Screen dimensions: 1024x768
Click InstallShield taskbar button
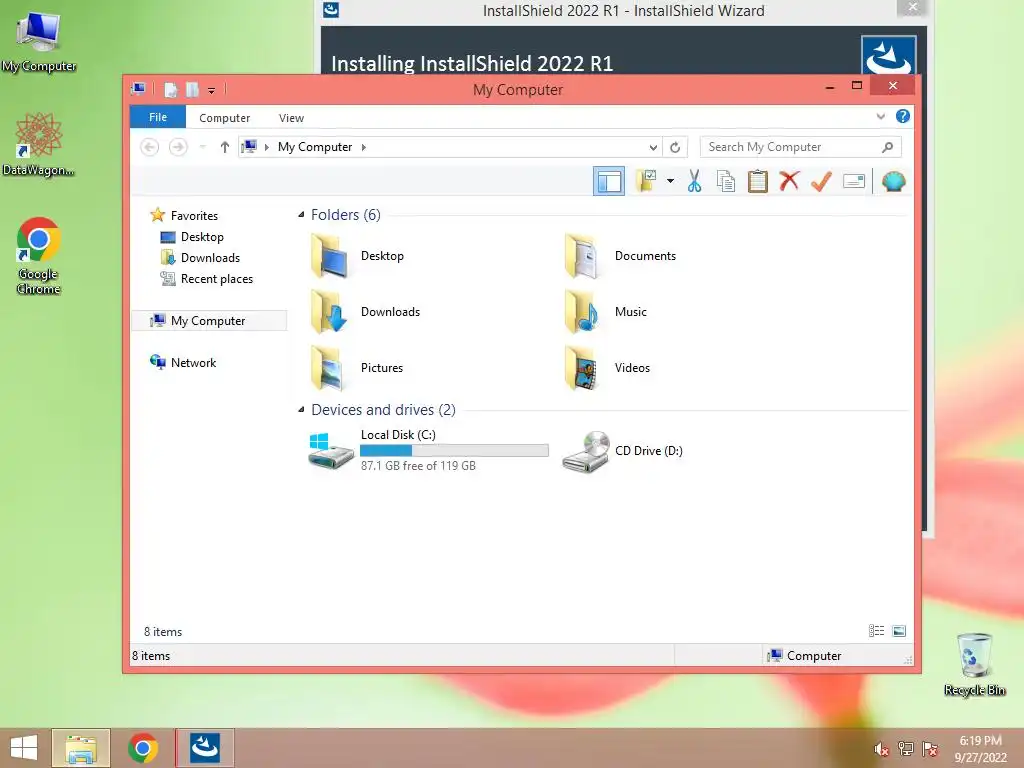click(x=204, y=748)
